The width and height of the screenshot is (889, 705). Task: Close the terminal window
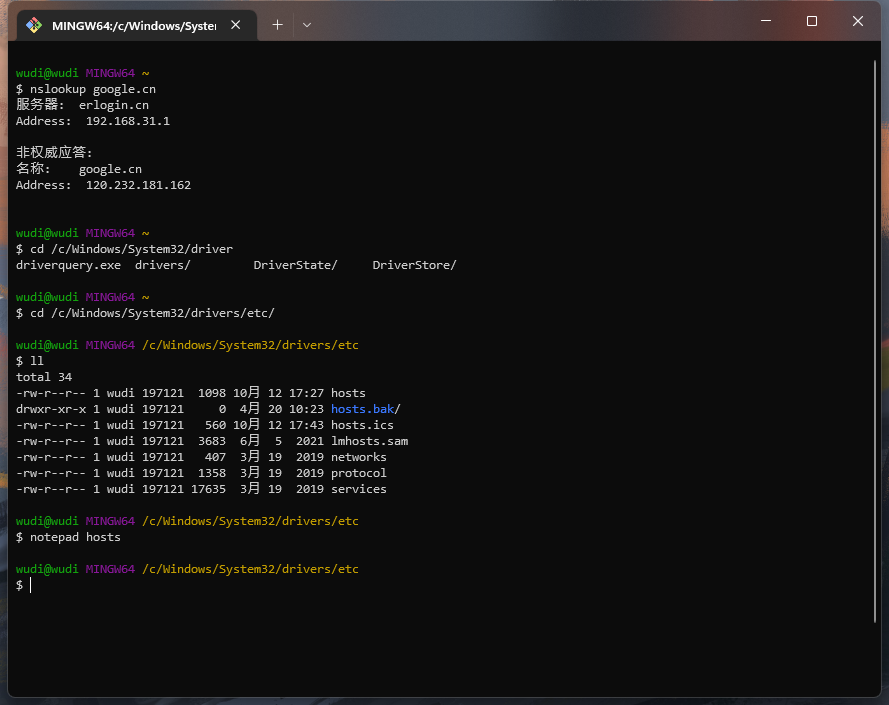pyautogui.click(x=858, y=21)
